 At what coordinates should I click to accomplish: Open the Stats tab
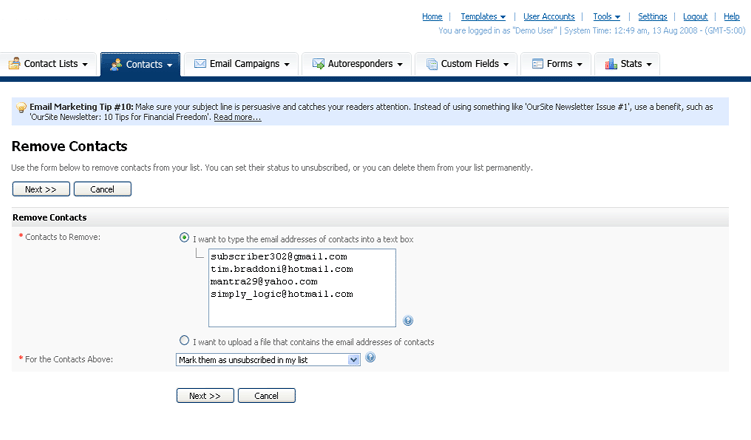[x=627, y=64]
